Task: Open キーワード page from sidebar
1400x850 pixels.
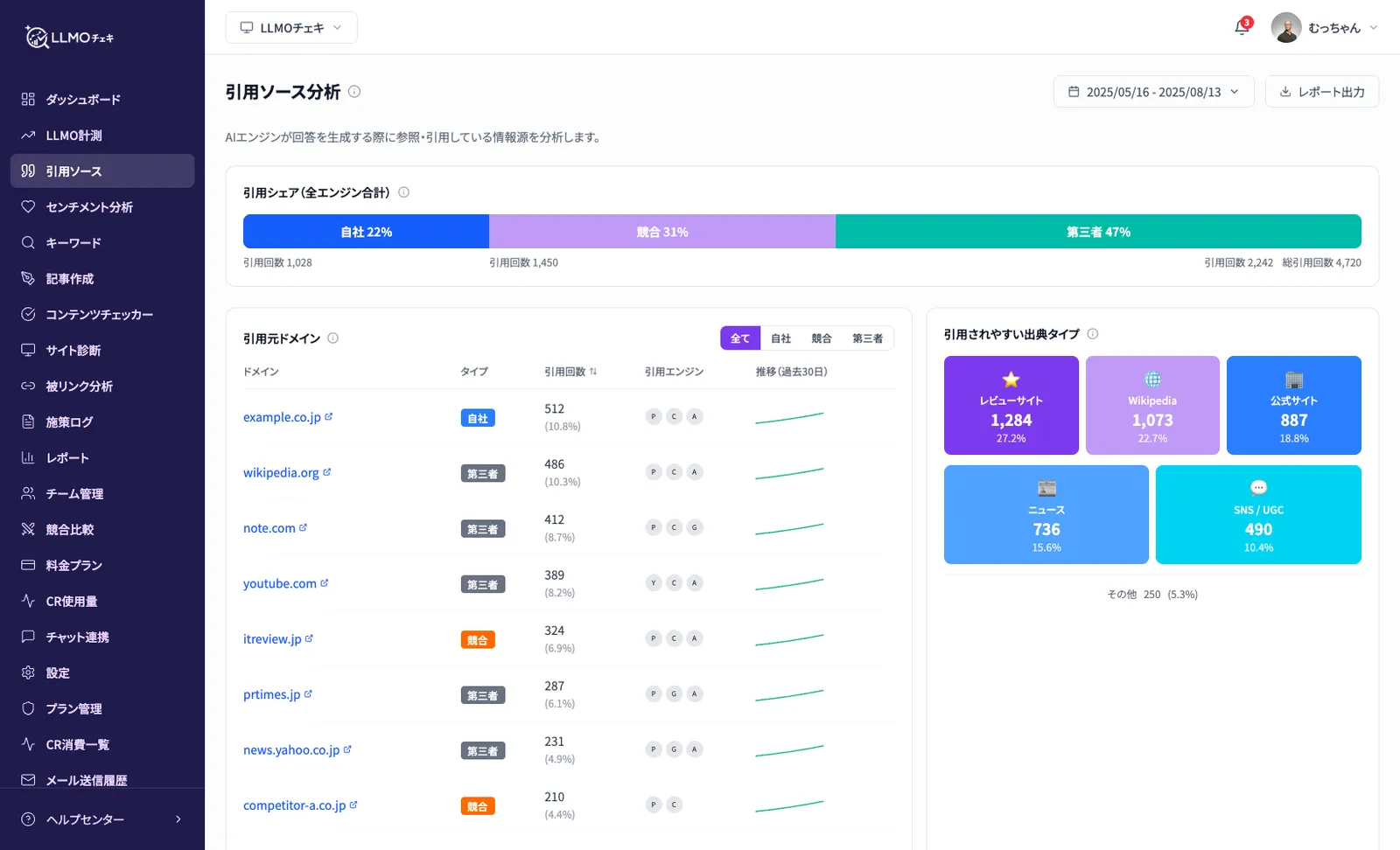Action: pos(102,243)
